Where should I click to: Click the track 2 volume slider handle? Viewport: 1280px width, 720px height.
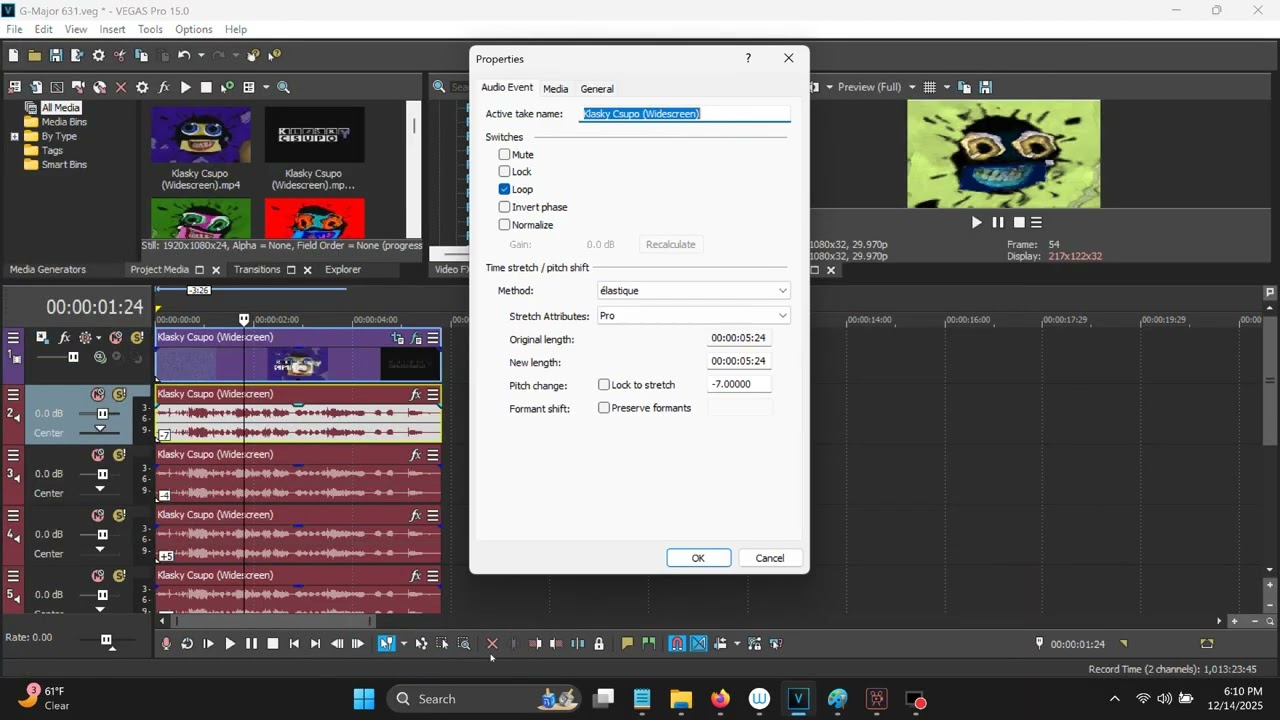point(102,414)
